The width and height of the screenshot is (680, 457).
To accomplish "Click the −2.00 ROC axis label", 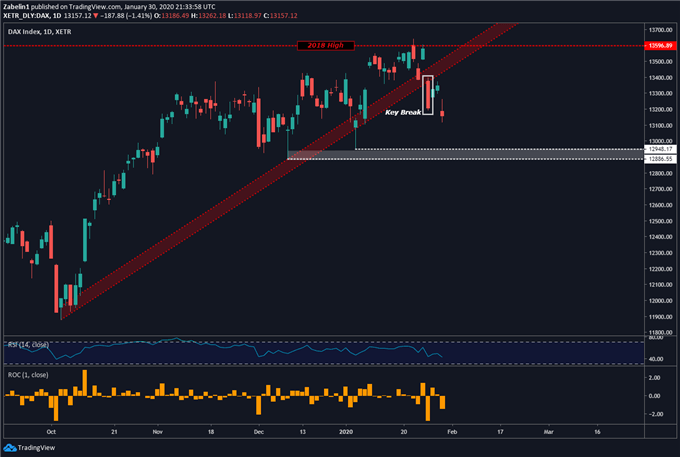I will click(654, 414).
